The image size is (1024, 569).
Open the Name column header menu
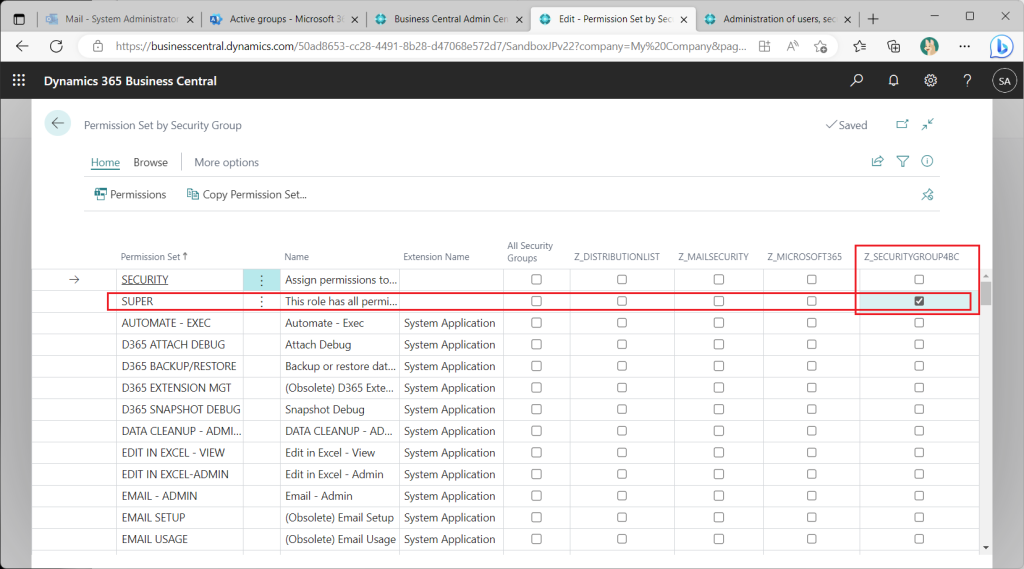(x=296, y=257)
